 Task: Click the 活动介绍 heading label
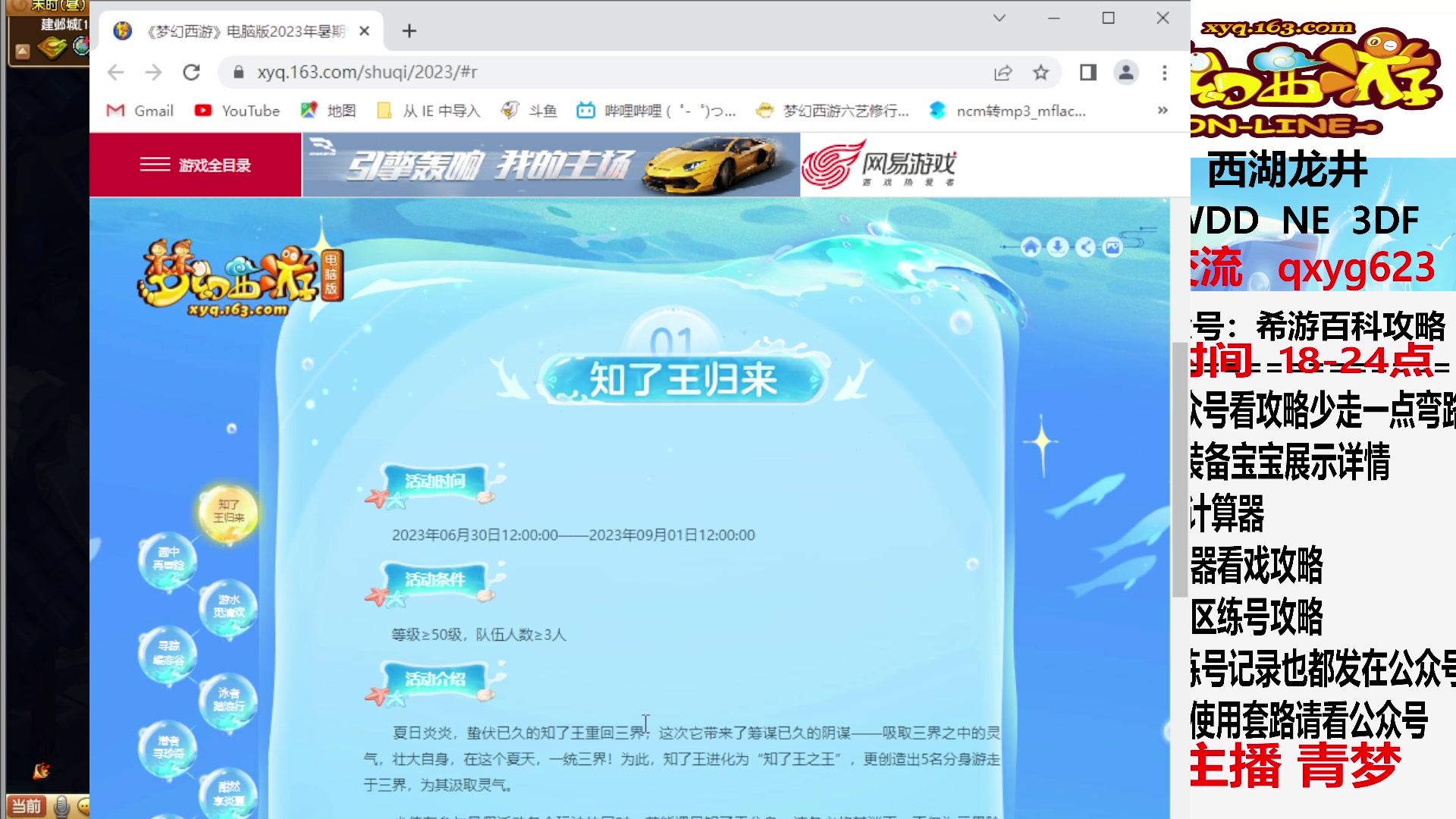435,679
